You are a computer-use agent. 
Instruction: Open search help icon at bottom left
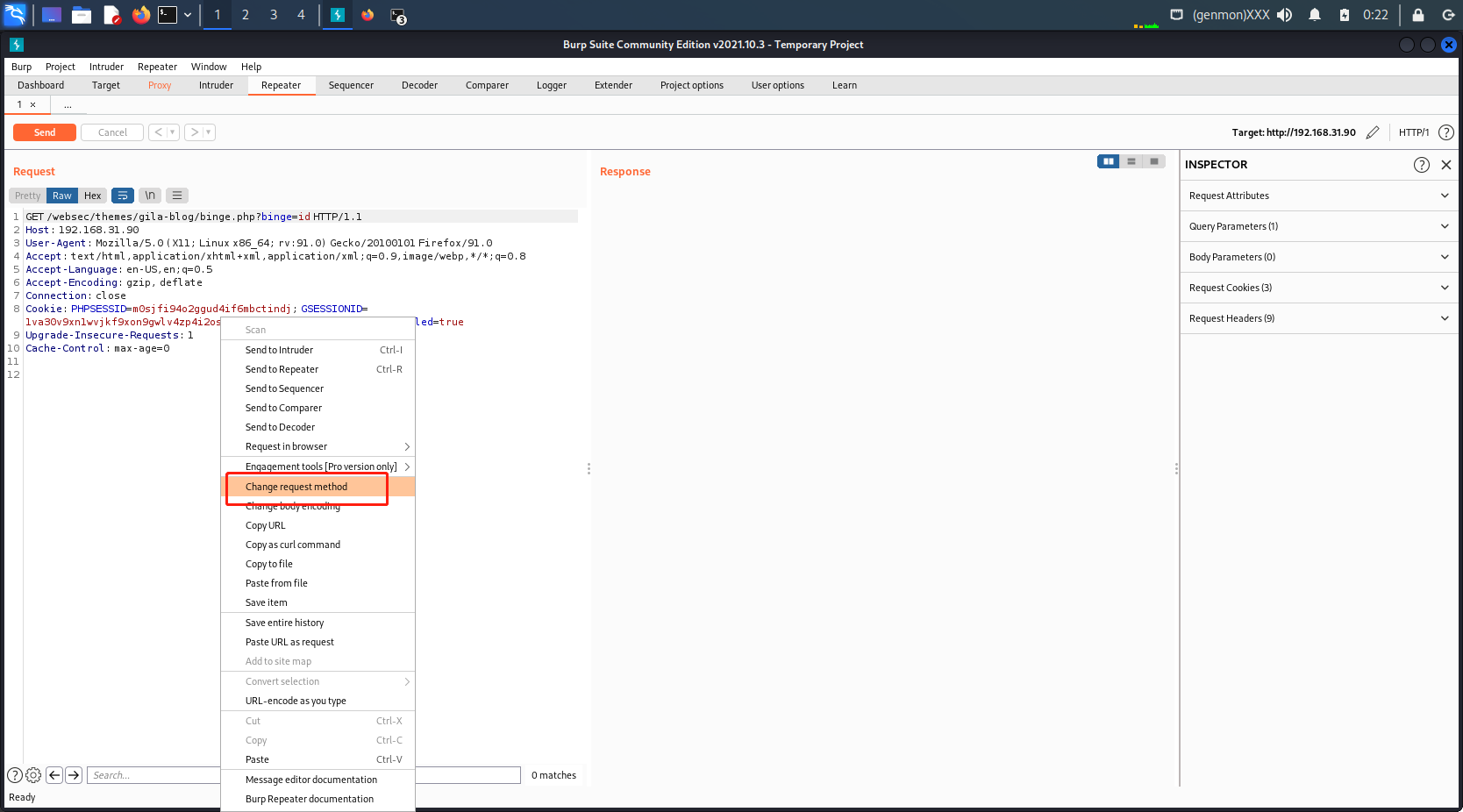pos(15,775)
